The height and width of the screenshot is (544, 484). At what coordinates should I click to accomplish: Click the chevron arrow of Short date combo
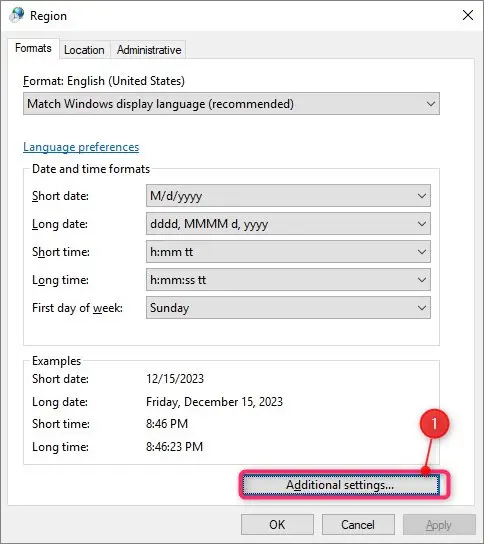tap(422, 196)
